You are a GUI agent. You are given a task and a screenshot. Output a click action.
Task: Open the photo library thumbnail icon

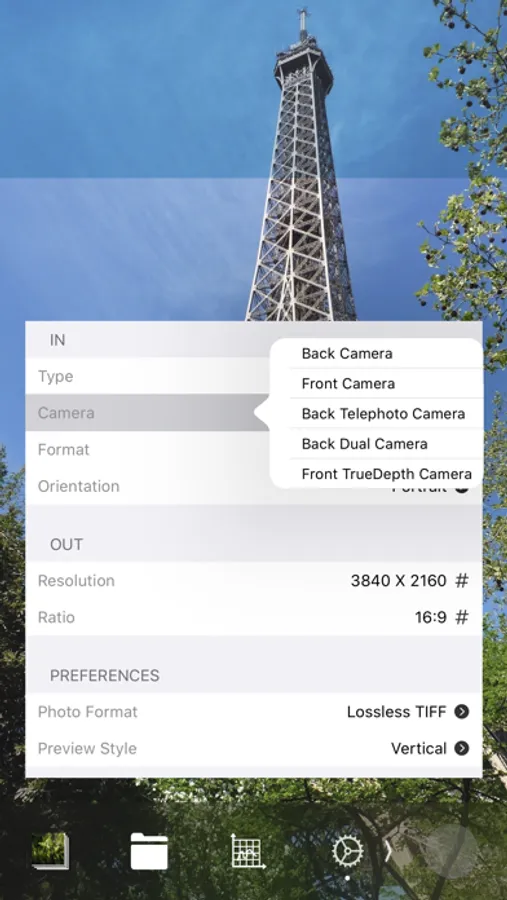click(51, 852)
